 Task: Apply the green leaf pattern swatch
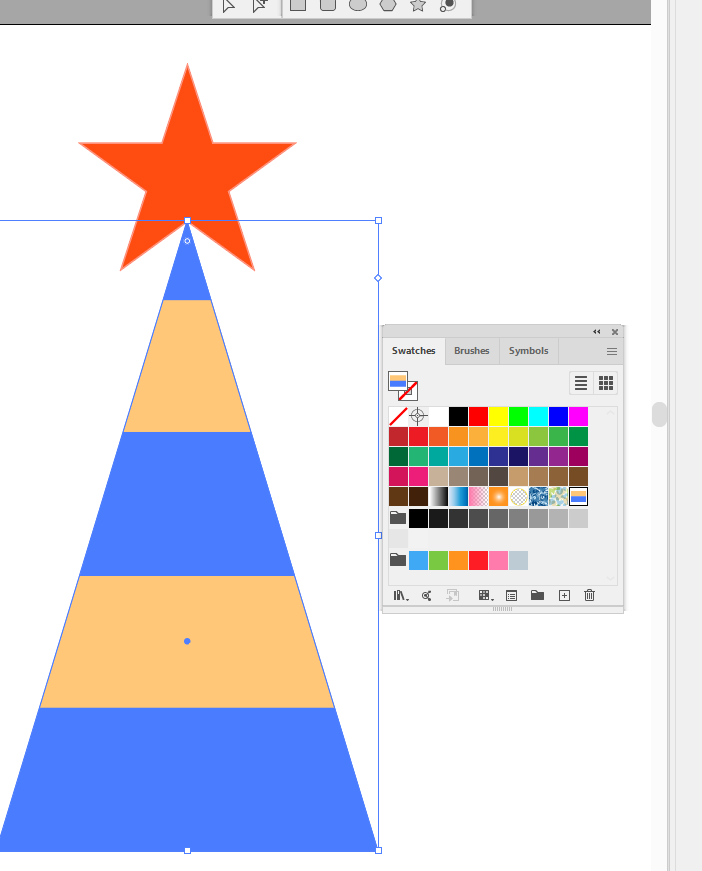click(x=558, y=496)
